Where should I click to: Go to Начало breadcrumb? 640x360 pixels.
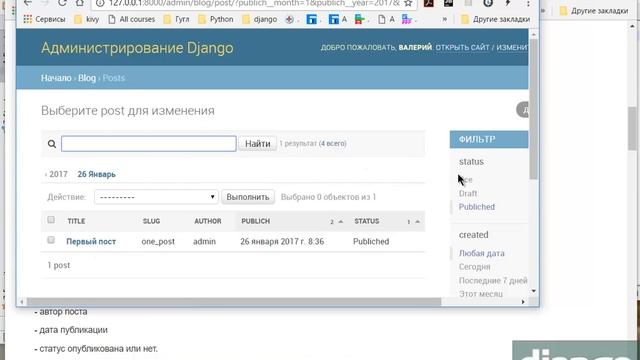pyautogui.click(x=56, y=78)
